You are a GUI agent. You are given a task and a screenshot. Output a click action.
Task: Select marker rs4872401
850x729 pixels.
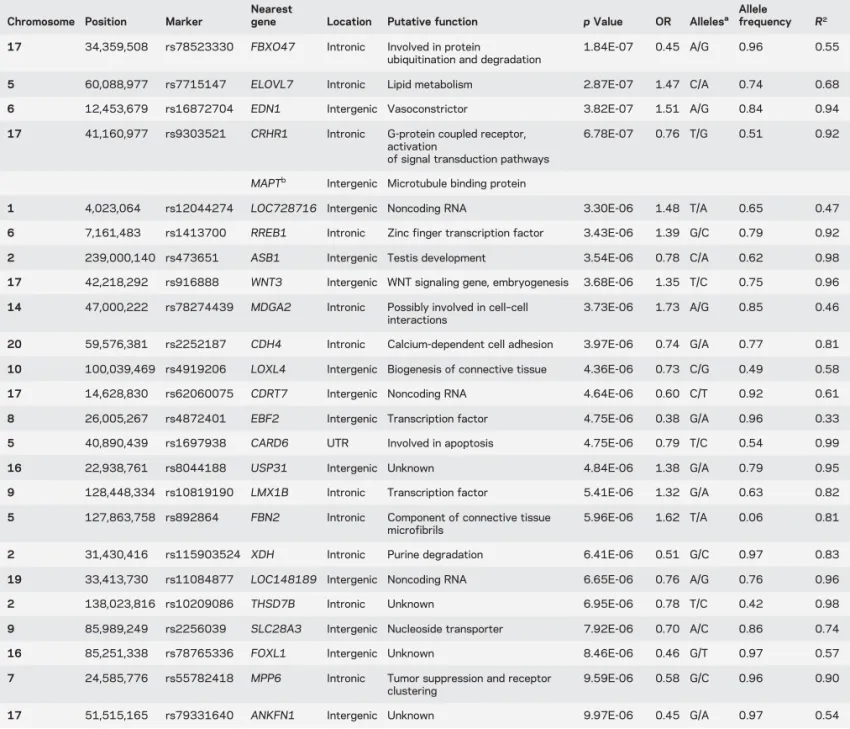[x=195, y=418]
